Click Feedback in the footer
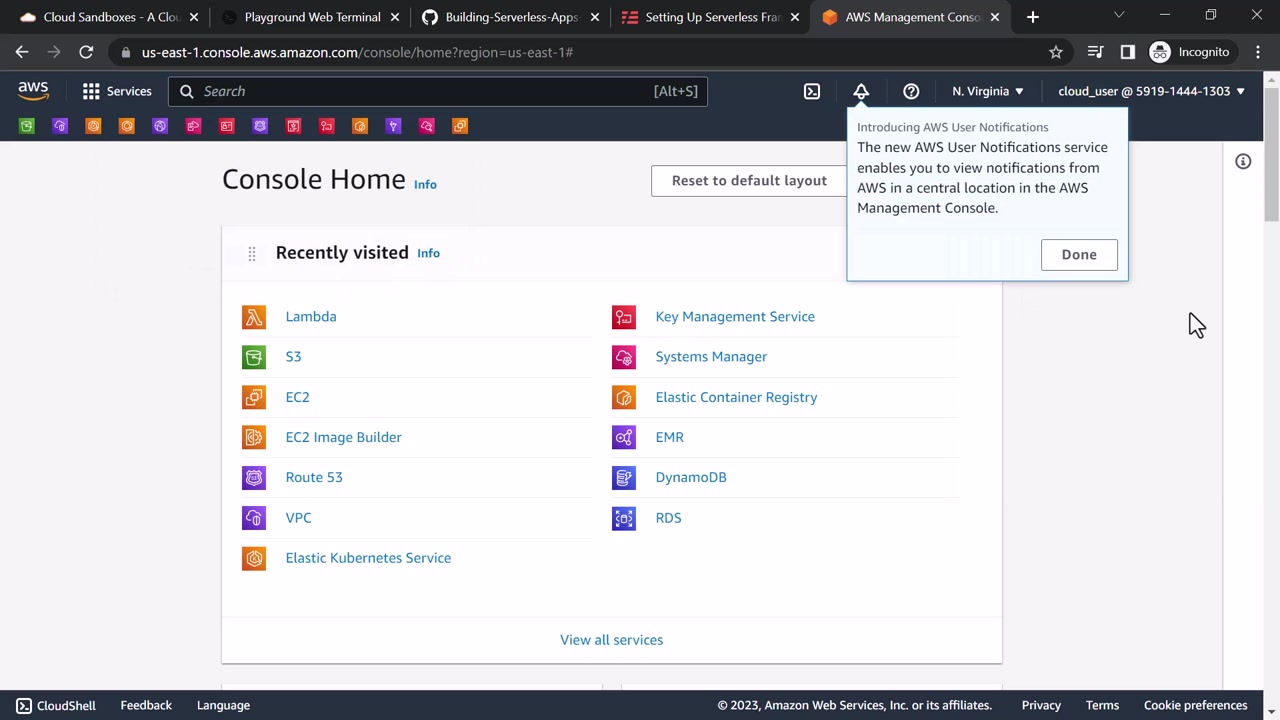The image size is (1280, 720). [x=146, y=705]
